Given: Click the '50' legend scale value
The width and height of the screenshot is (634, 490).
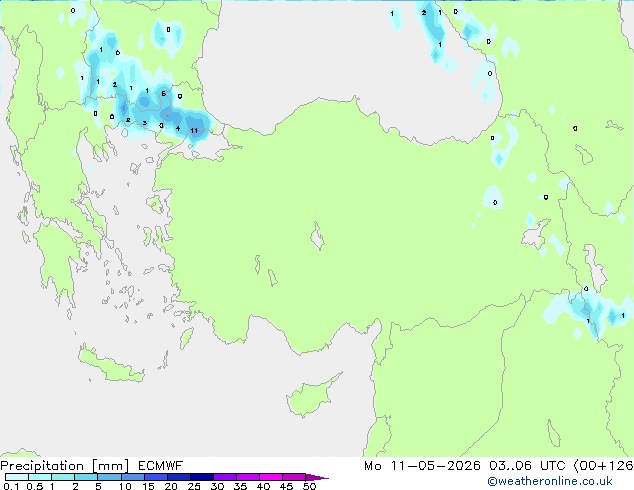Looking at the screenshot, I should point(309,486).
